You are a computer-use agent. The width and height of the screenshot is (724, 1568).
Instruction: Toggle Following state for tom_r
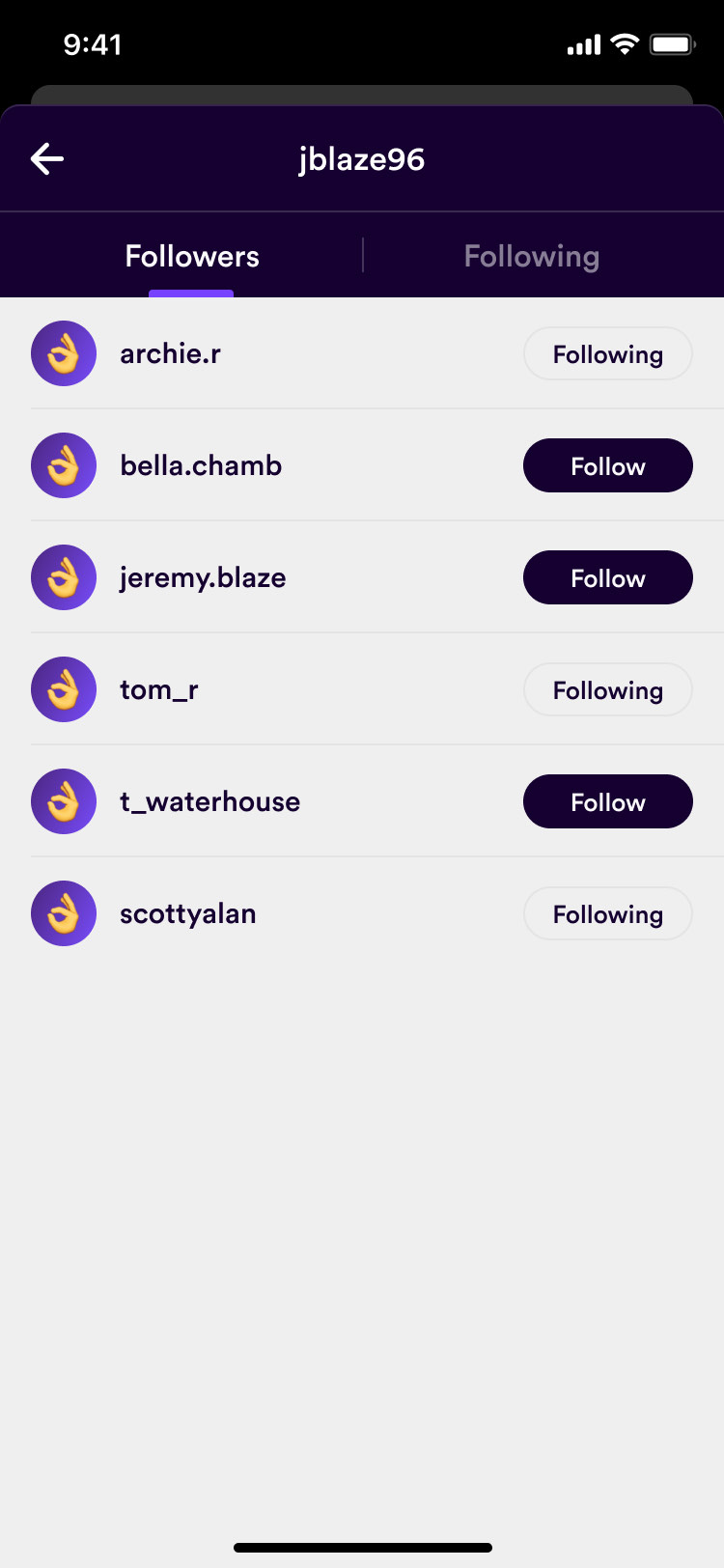coord(607,689)
